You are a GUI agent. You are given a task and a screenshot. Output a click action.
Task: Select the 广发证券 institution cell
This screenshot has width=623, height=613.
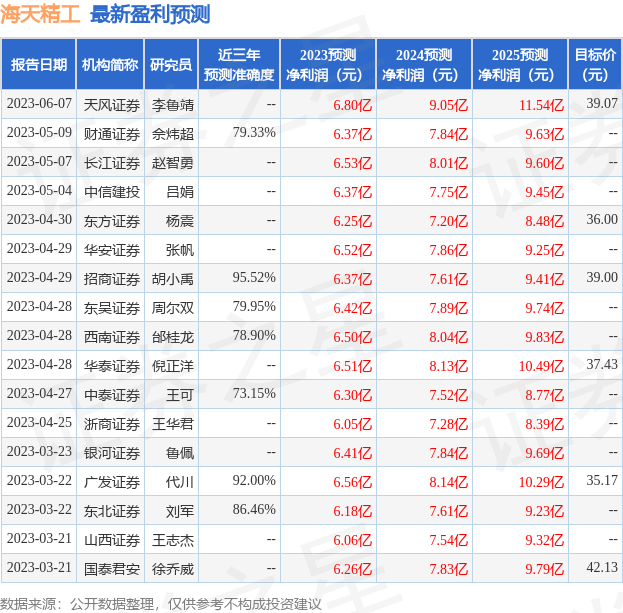[112, 482]
